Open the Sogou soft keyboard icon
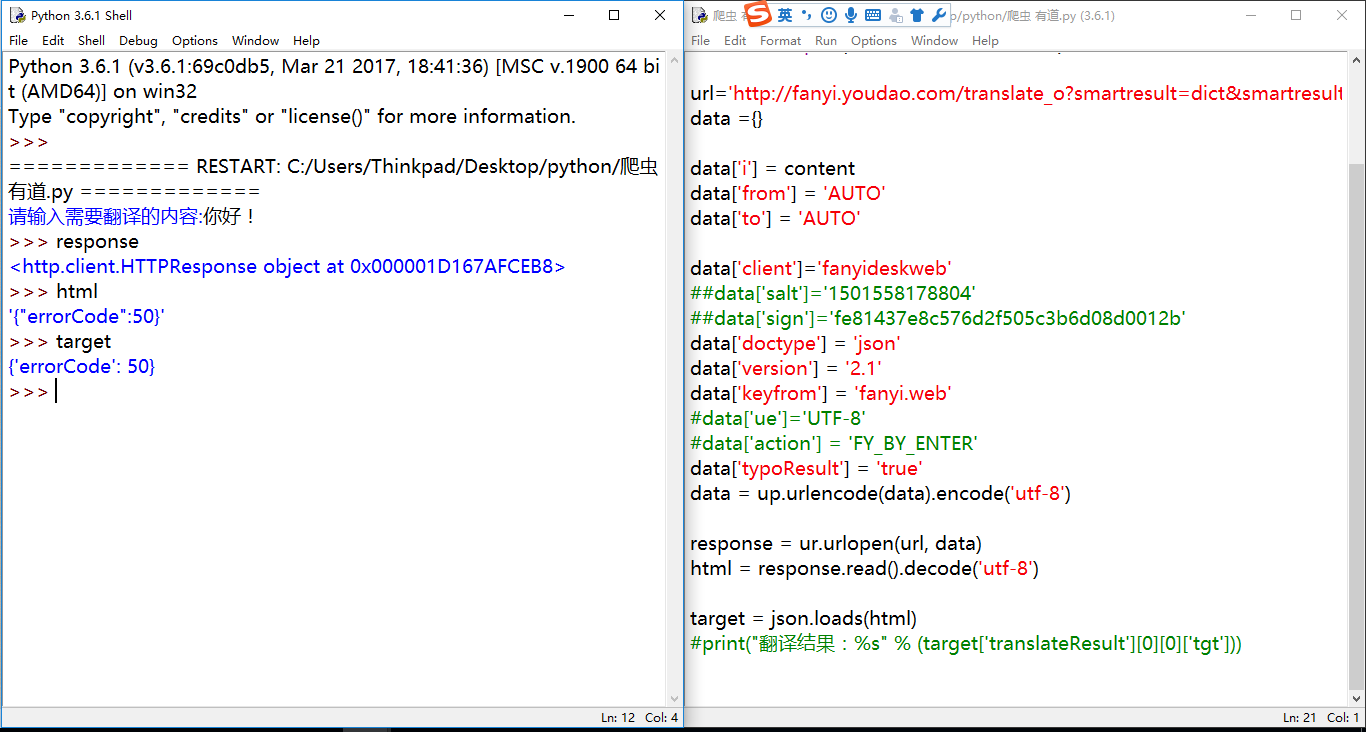This screenshot has height=732, width=1366. pos(872,15)
